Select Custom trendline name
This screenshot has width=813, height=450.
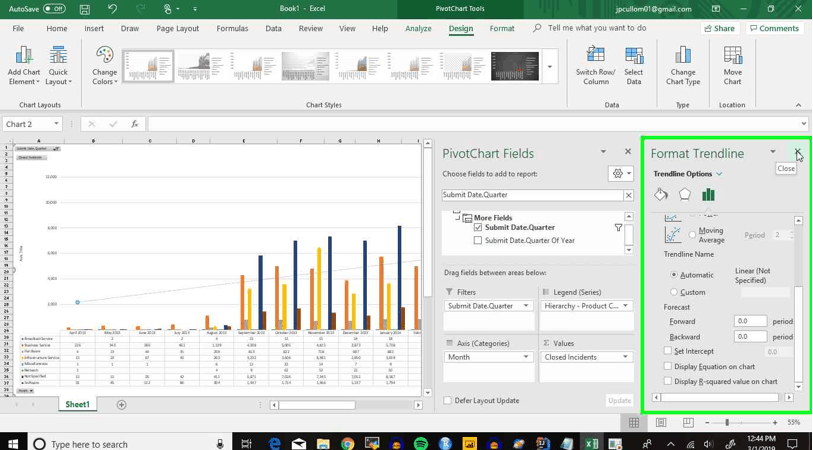674,292
